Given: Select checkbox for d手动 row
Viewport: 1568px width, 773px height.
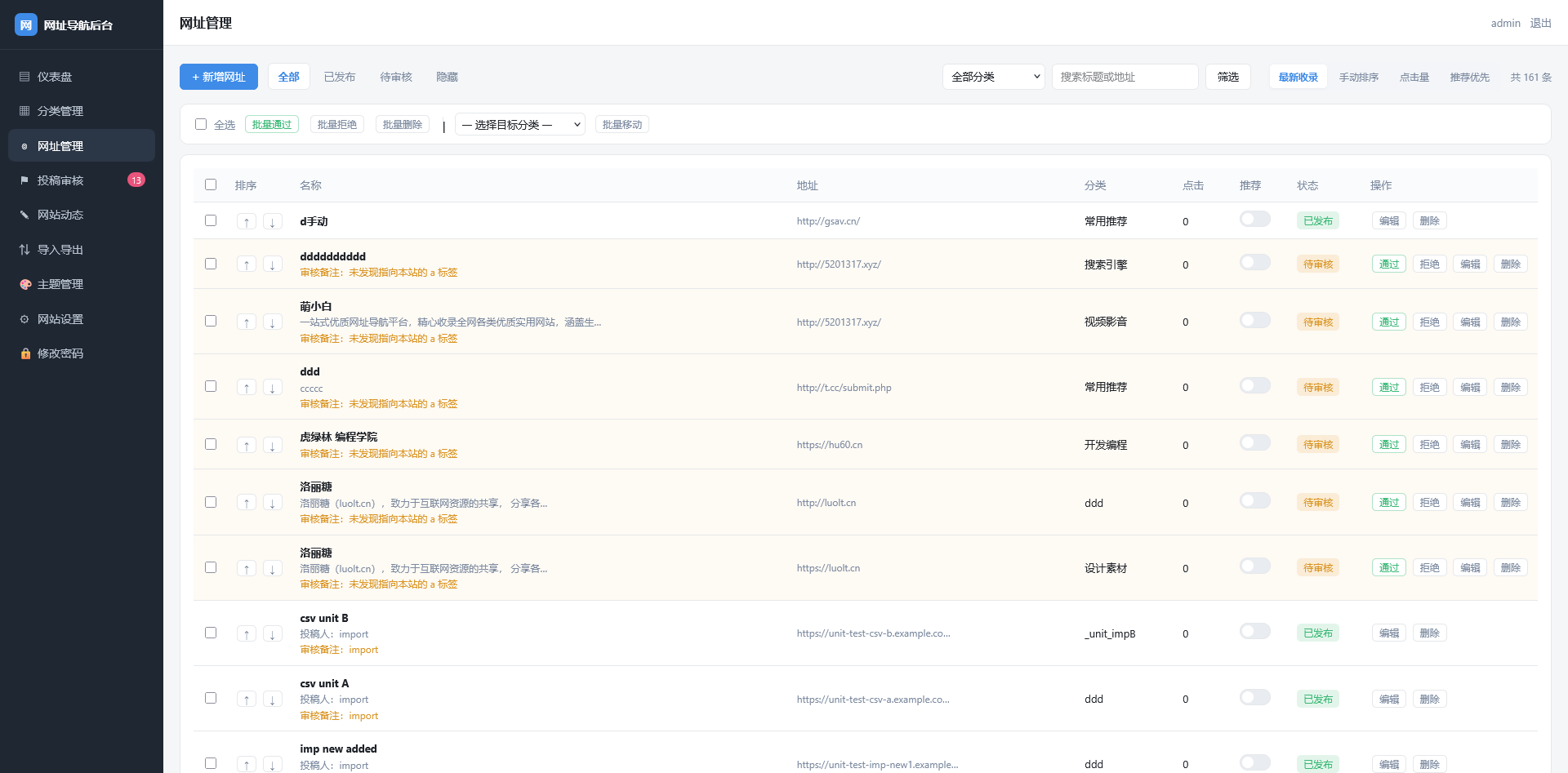Looking at the screenshot, I should coord(211,220).
